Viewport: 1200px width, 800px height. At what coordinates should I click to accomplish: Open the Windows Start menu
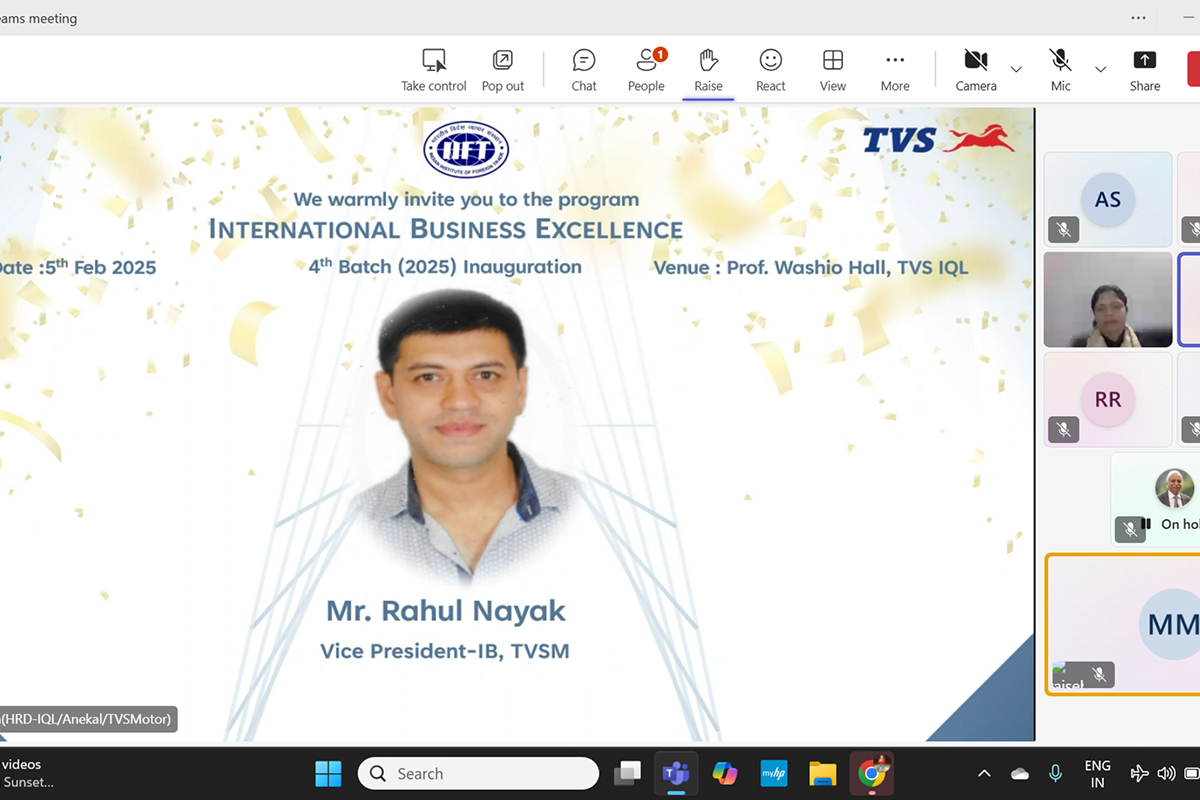pyautogui.click(x=328, y=773)
